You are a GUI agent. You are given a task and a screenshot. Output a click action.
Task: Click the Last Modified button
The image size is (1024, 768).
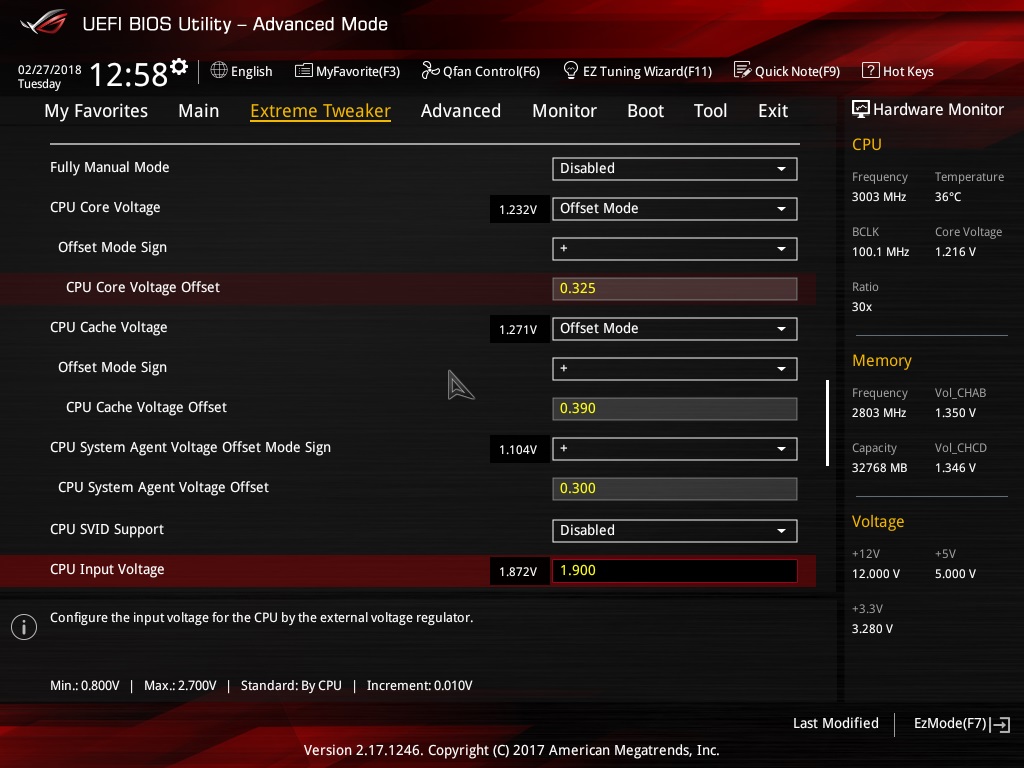click(x=835, y=723)
